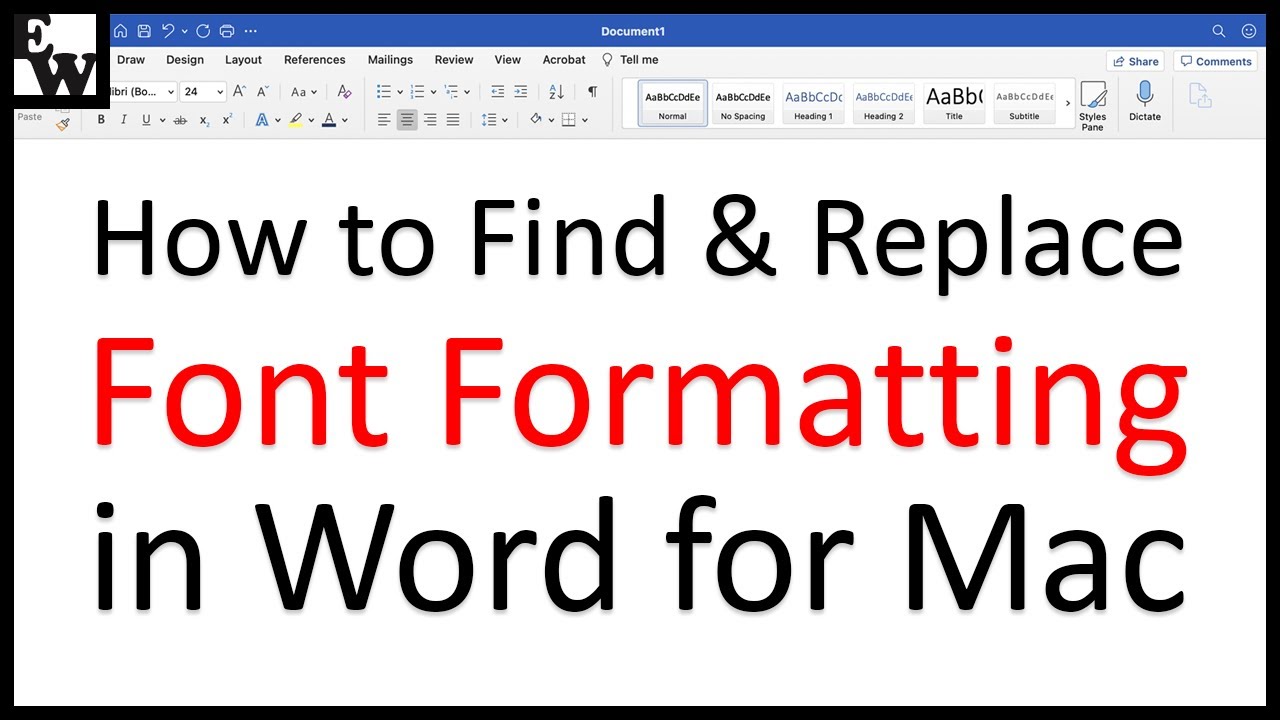
Task: Apply the Normal style
Action: click(x=673, y=103)
